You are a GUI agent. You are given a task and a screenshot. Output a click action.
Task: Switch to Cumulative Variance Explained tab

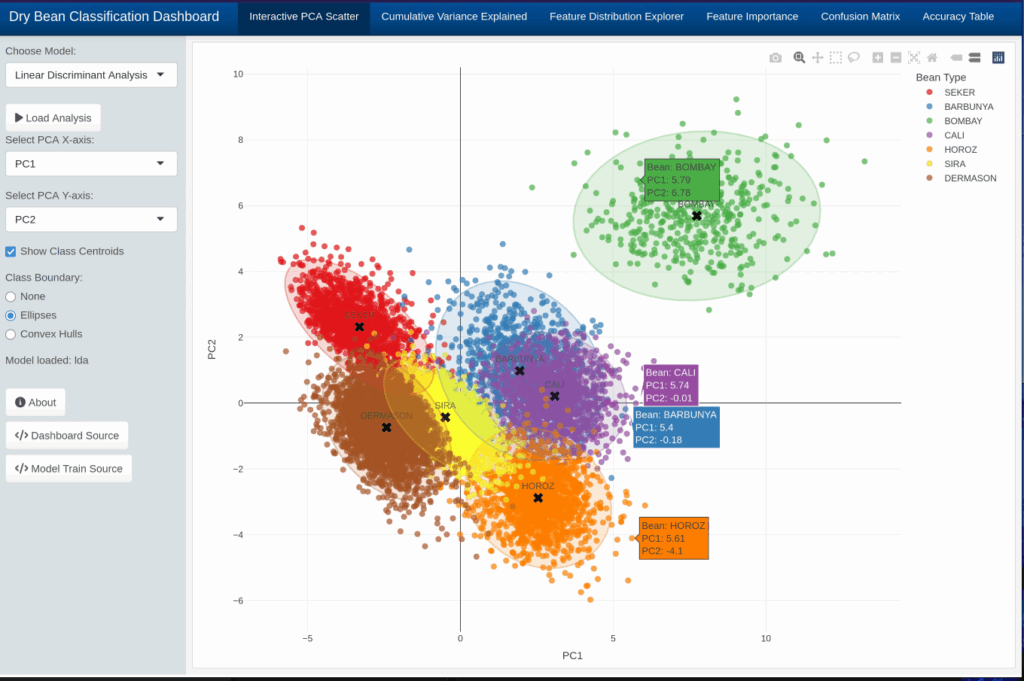click(454, 17)
